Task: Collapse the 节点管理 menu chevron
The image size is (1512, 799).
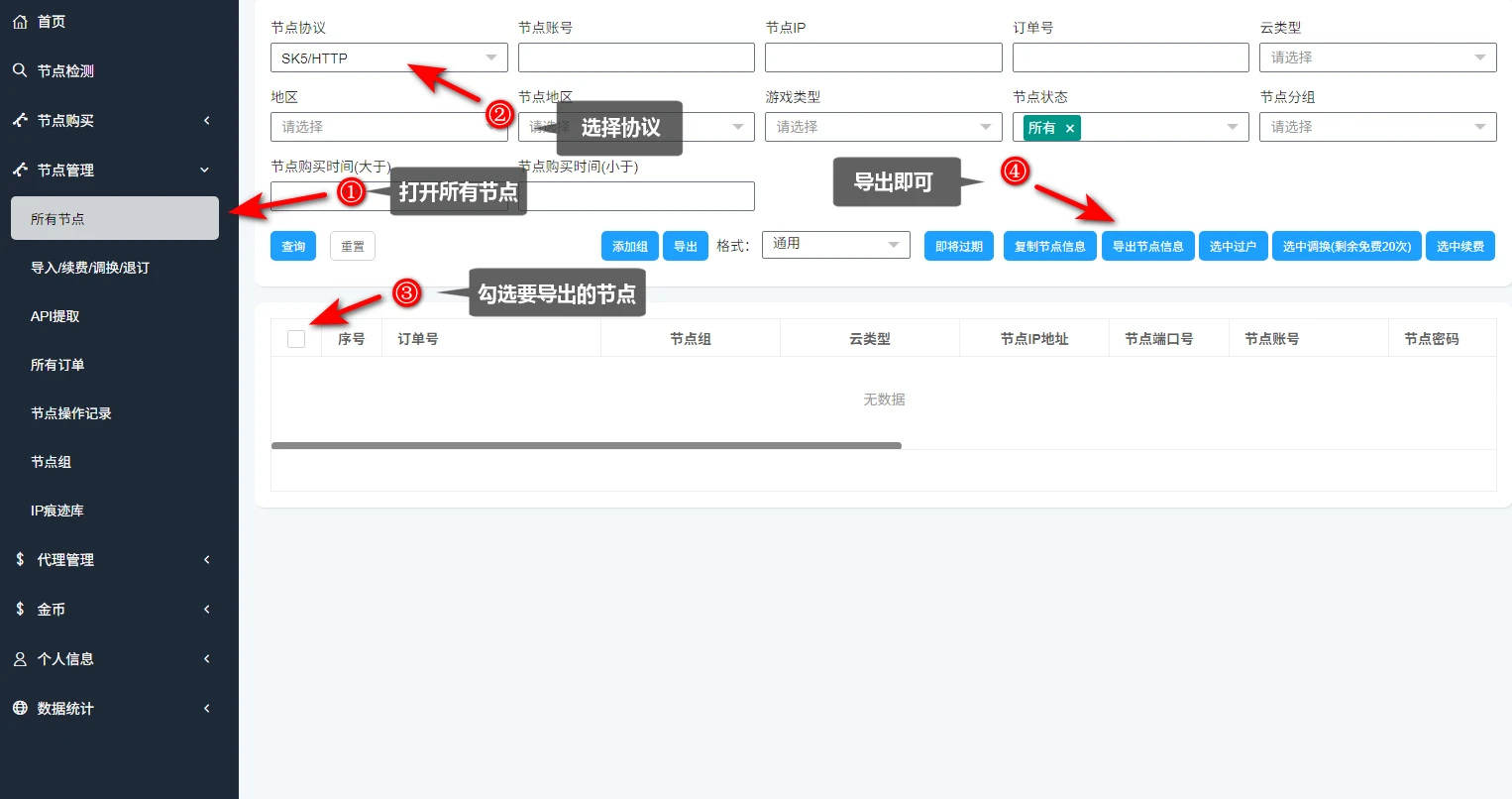Action: (x=205, y=171)
